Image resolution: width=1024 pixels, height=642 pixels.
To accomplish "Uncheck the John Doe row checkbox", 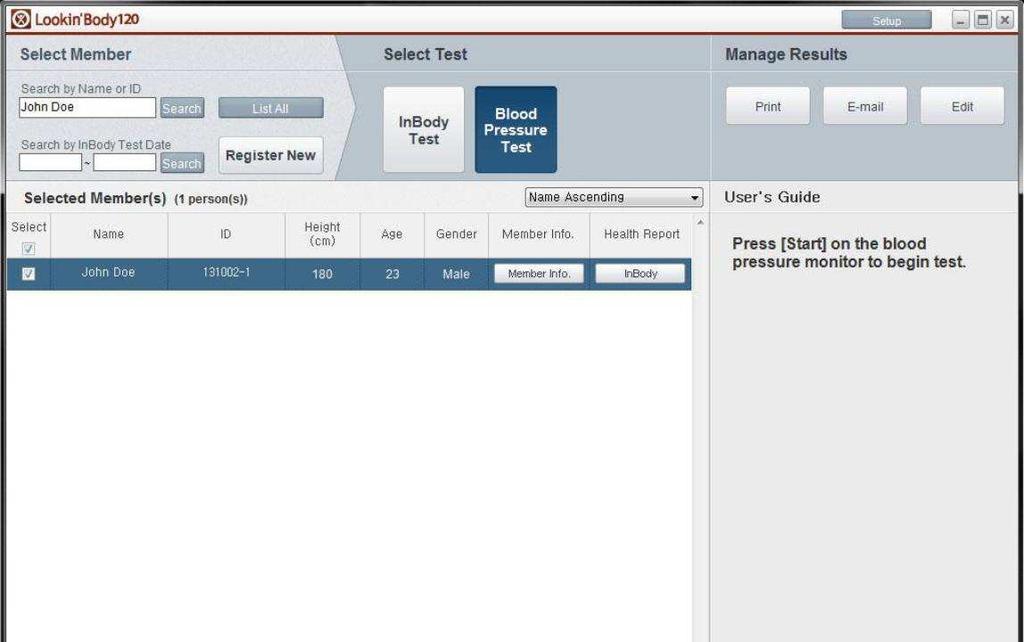I will tap(28, 274).
